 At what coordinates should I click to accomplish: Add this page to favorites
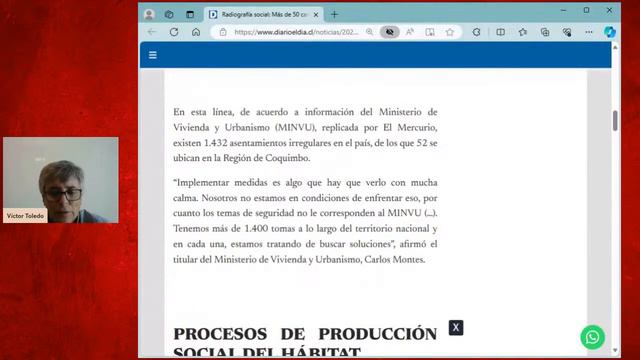coord(450,32)
